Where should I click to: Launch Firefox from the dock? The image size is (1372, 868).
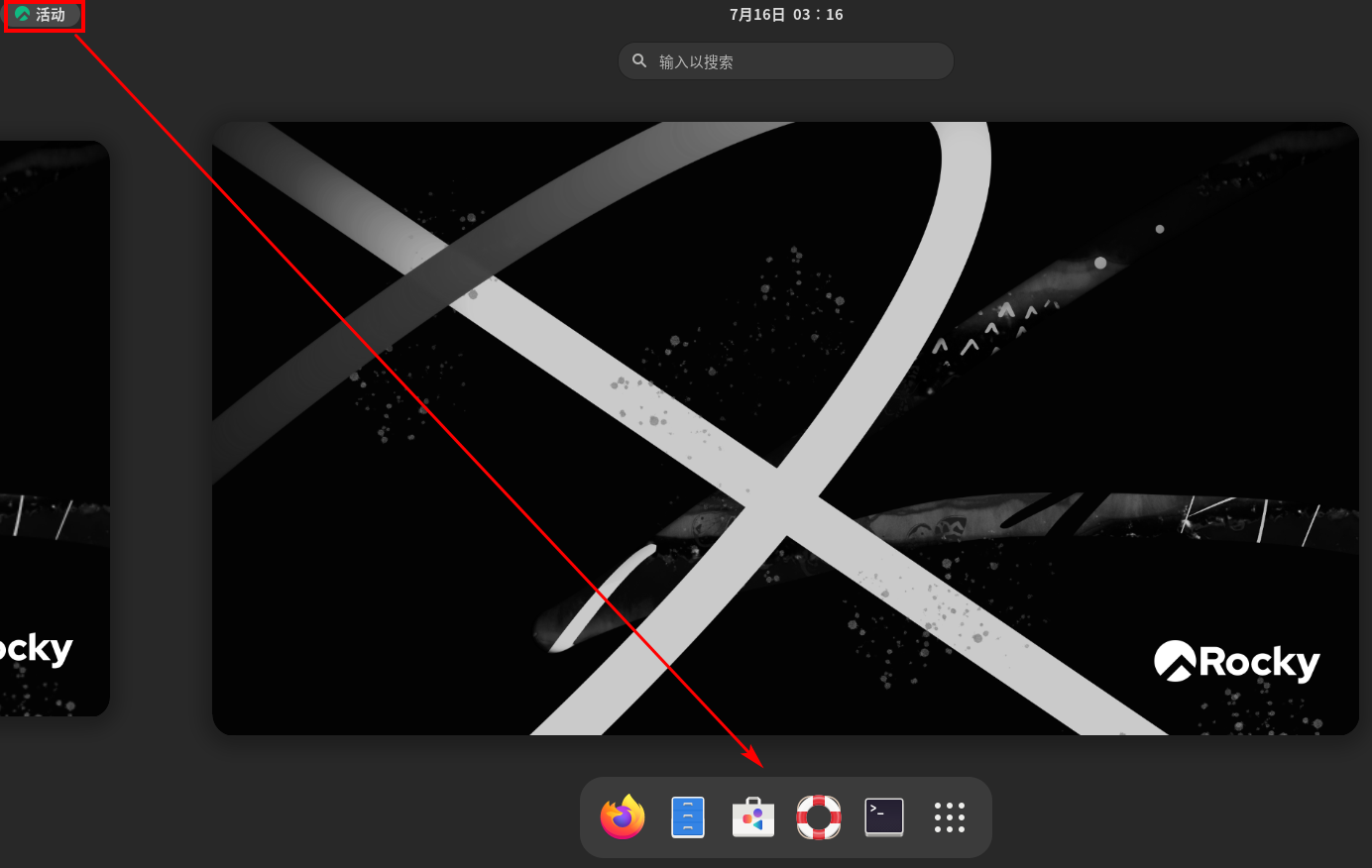coord(623,817)
